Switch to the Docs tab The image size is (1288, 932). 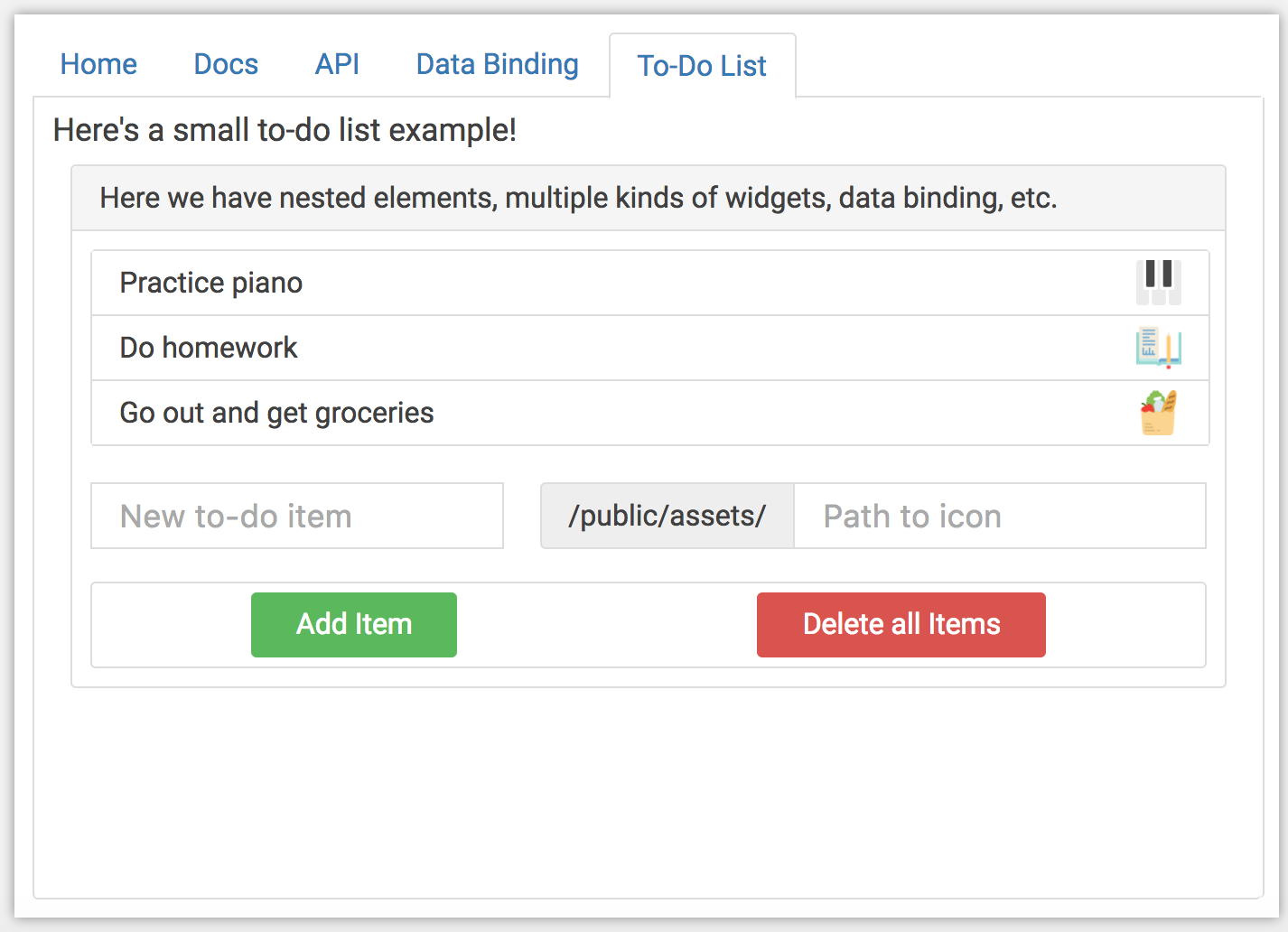click(x=226, y=64)
